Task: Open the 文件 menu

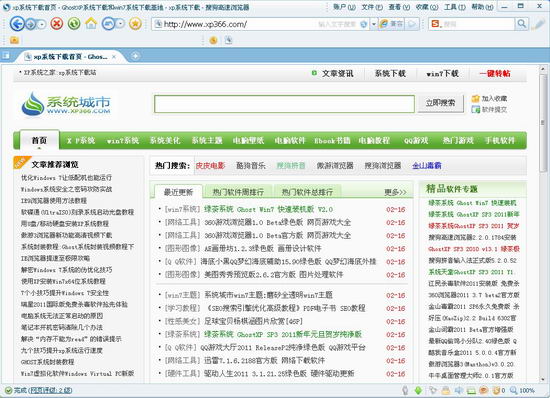Action: point(372,7)
